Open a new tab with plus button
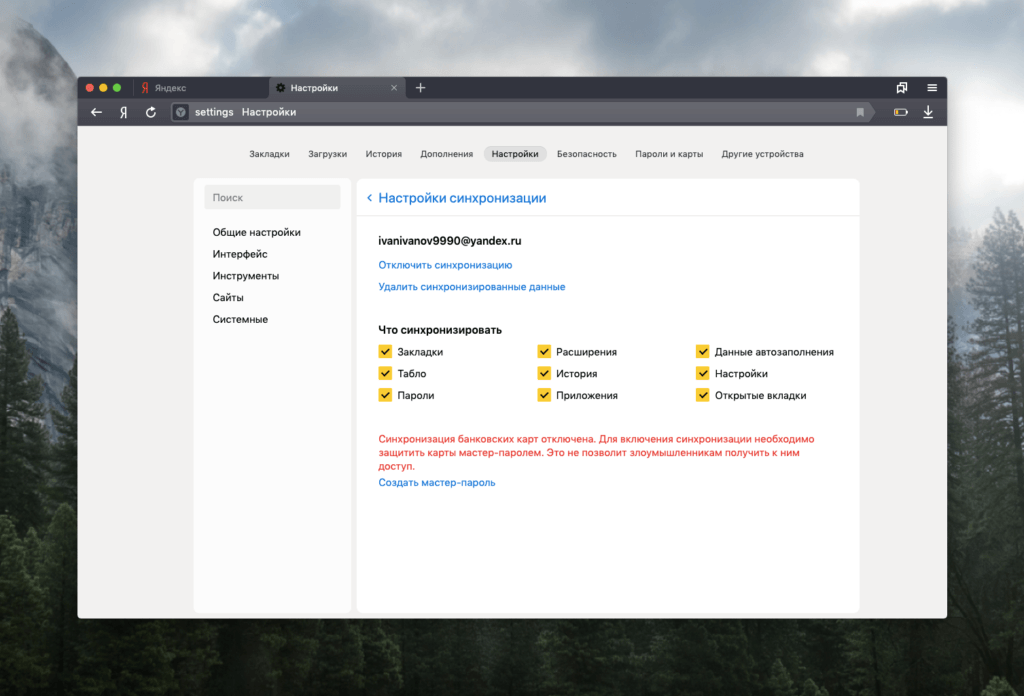1024x696 pixels. coord(421,87)
